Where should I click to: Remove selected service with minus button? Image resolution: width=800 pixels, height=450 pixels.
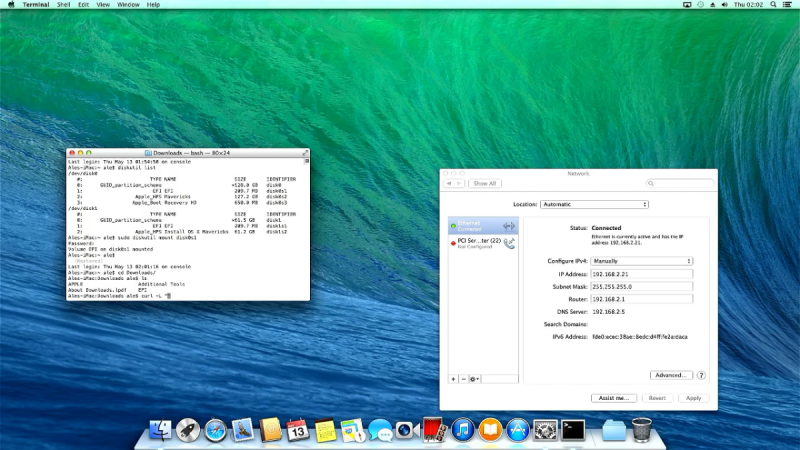point(463,379)
